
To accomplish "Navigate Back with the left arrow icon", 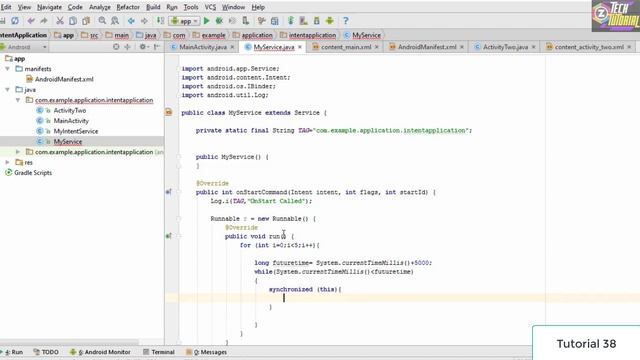I will tap(131, 21).
